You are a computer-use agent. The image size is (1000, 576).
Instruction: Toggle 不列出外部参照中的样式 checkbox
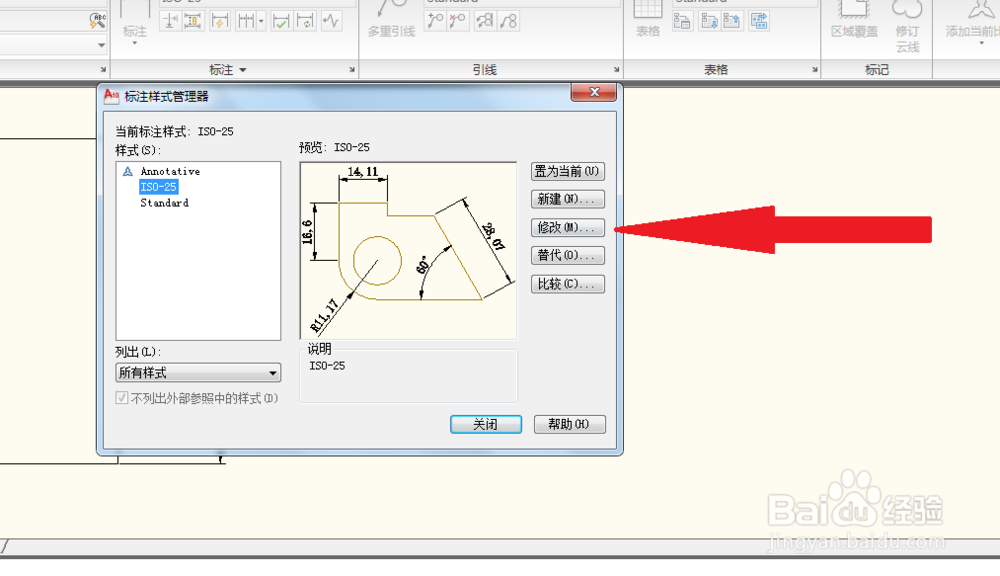coord(122,398)
